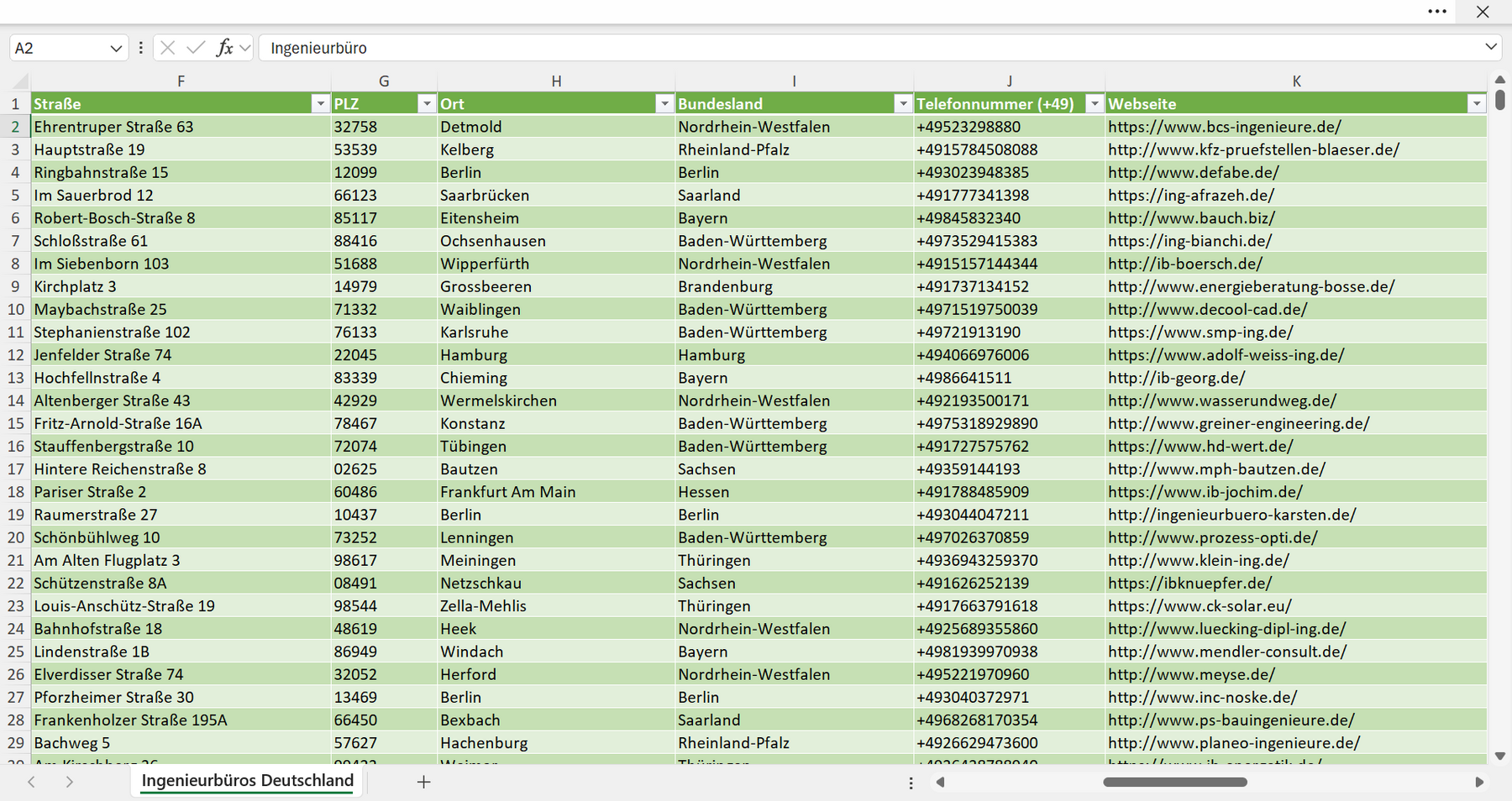Open link http://www.mph-bautzen.de/

click(1216, 469)
